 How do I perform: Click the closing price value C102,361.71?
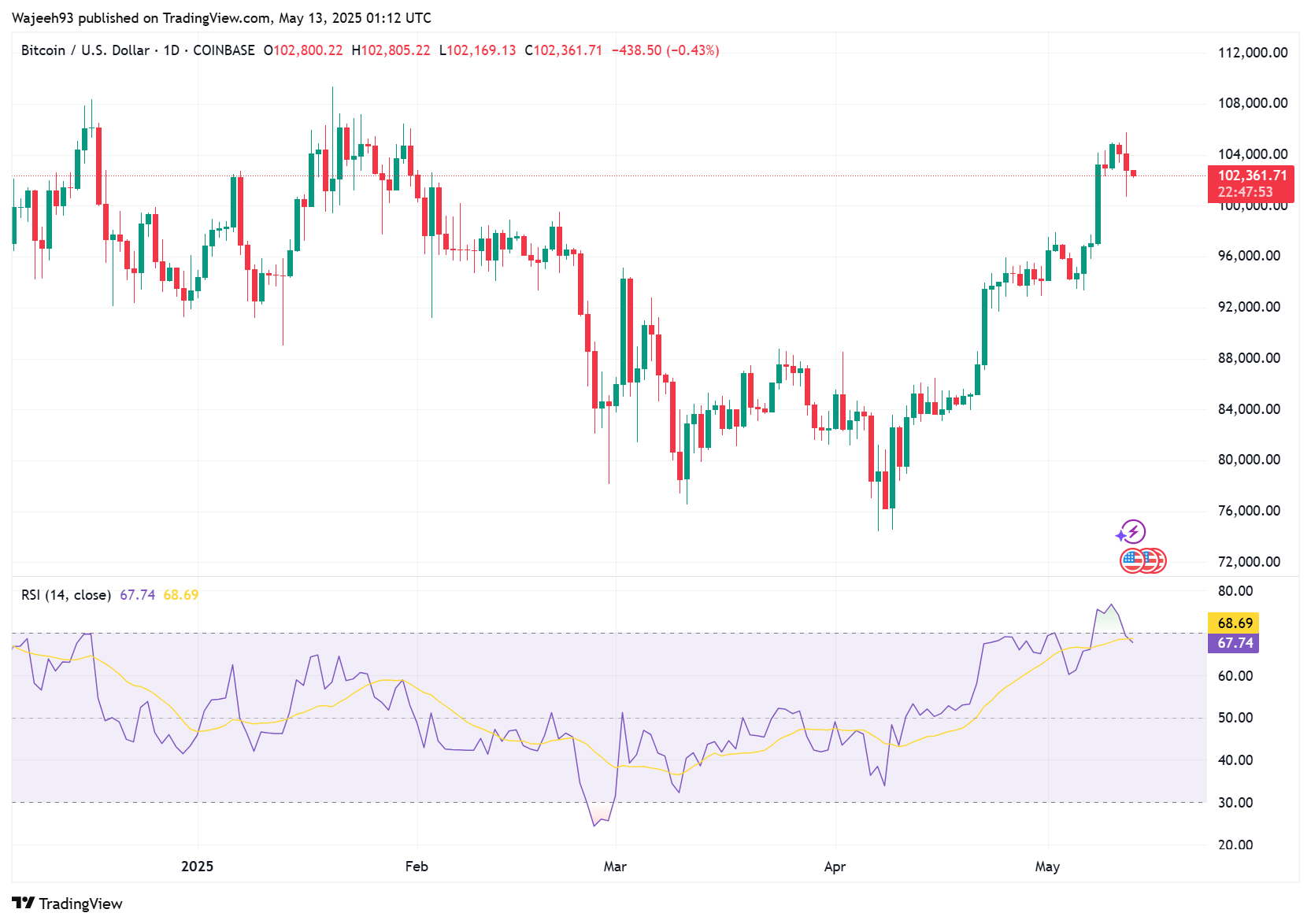coord(564,50)
